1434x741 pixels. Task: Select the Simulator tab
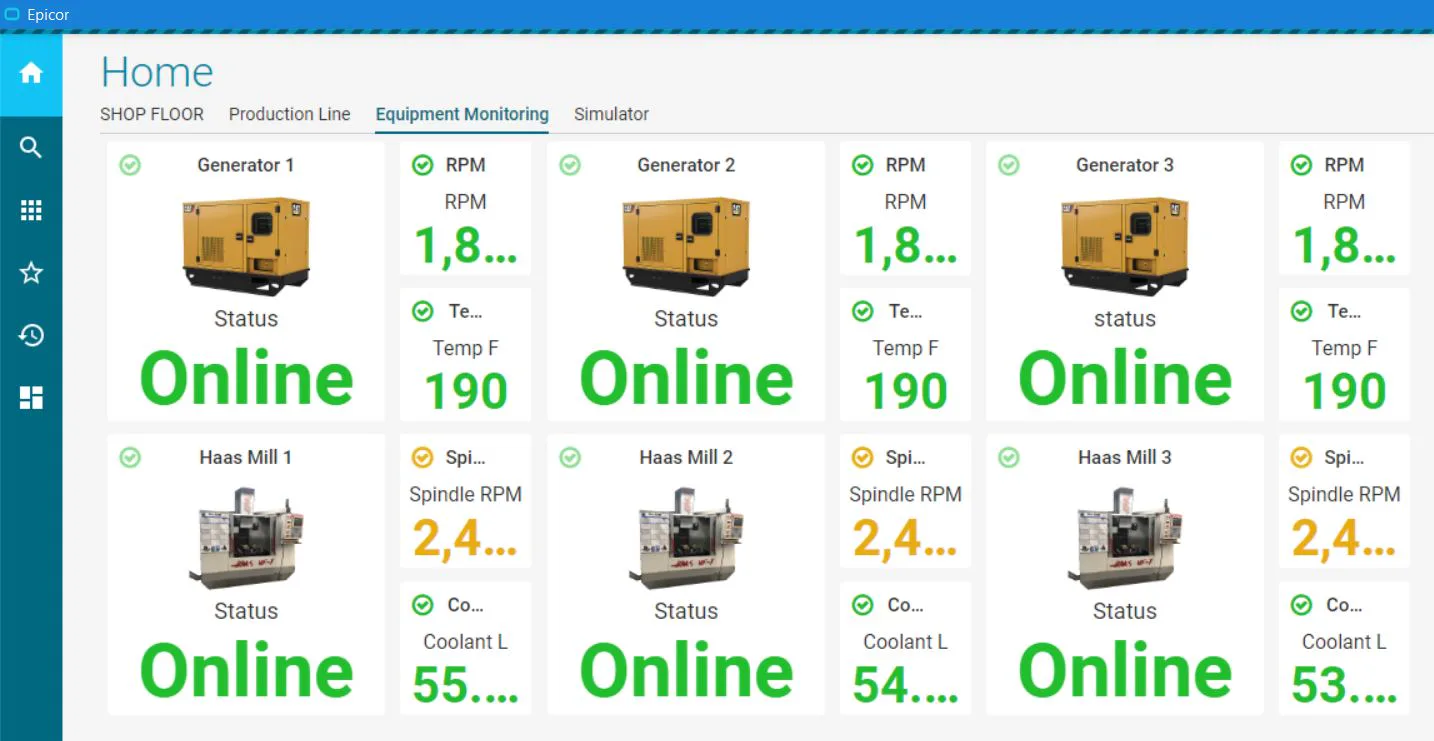pyautogui.click(x=611, y=114)
